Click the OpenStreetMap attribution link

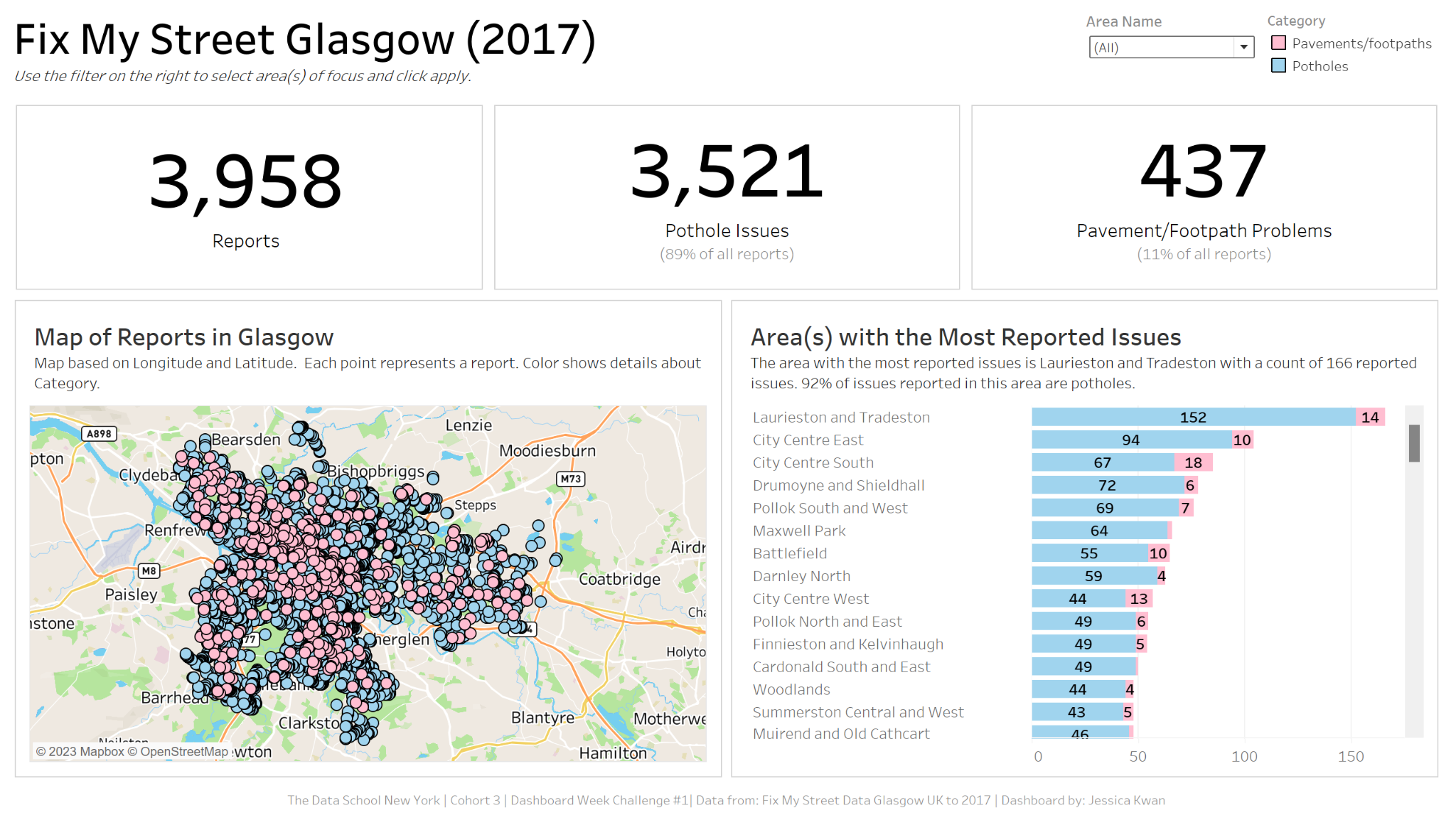(183, 752)
